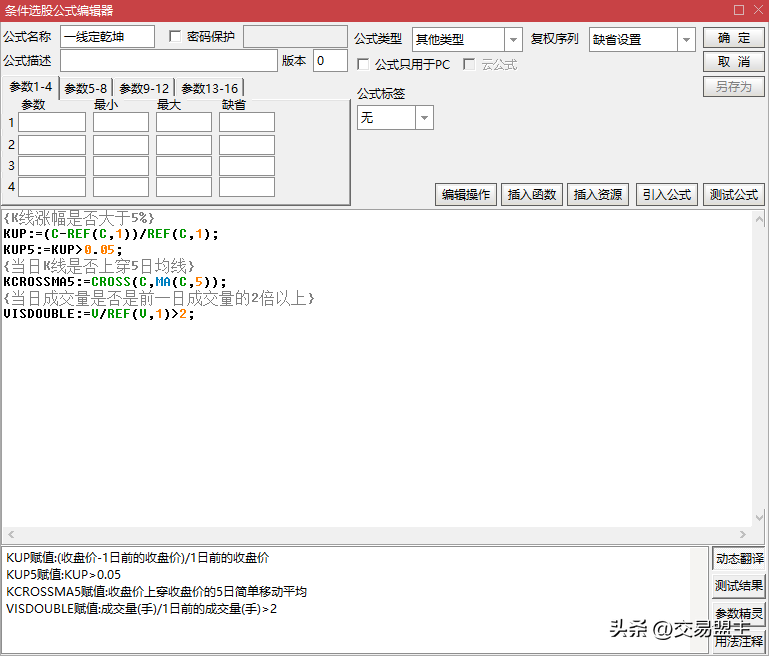Open the 参数13-16 tab
Image resolution: width=769 pixels, height=656 pixels.
coord(209,88)
